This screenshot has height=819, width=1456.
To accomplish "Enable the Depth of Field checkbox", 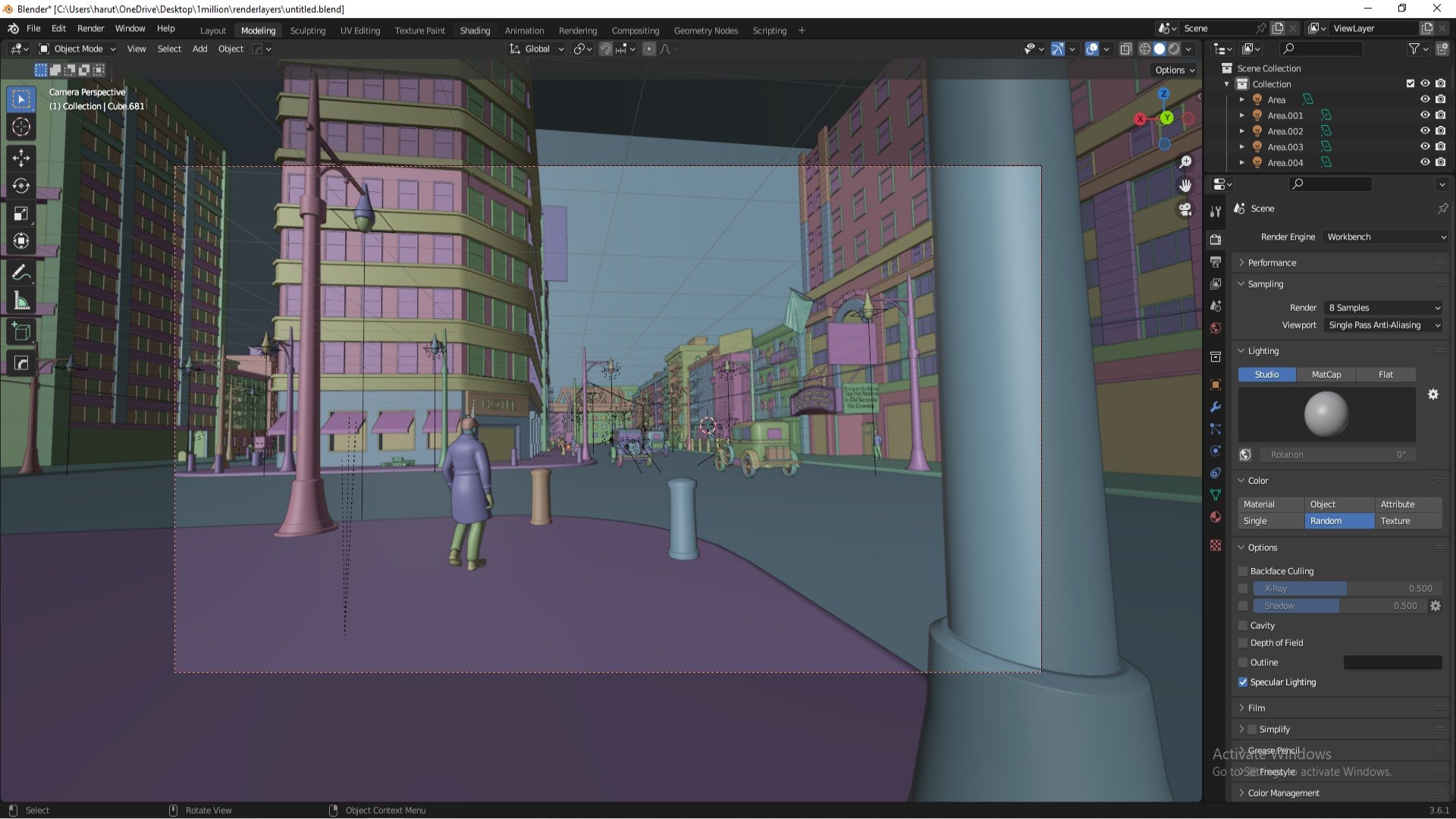I will (x=1243, y=643).
